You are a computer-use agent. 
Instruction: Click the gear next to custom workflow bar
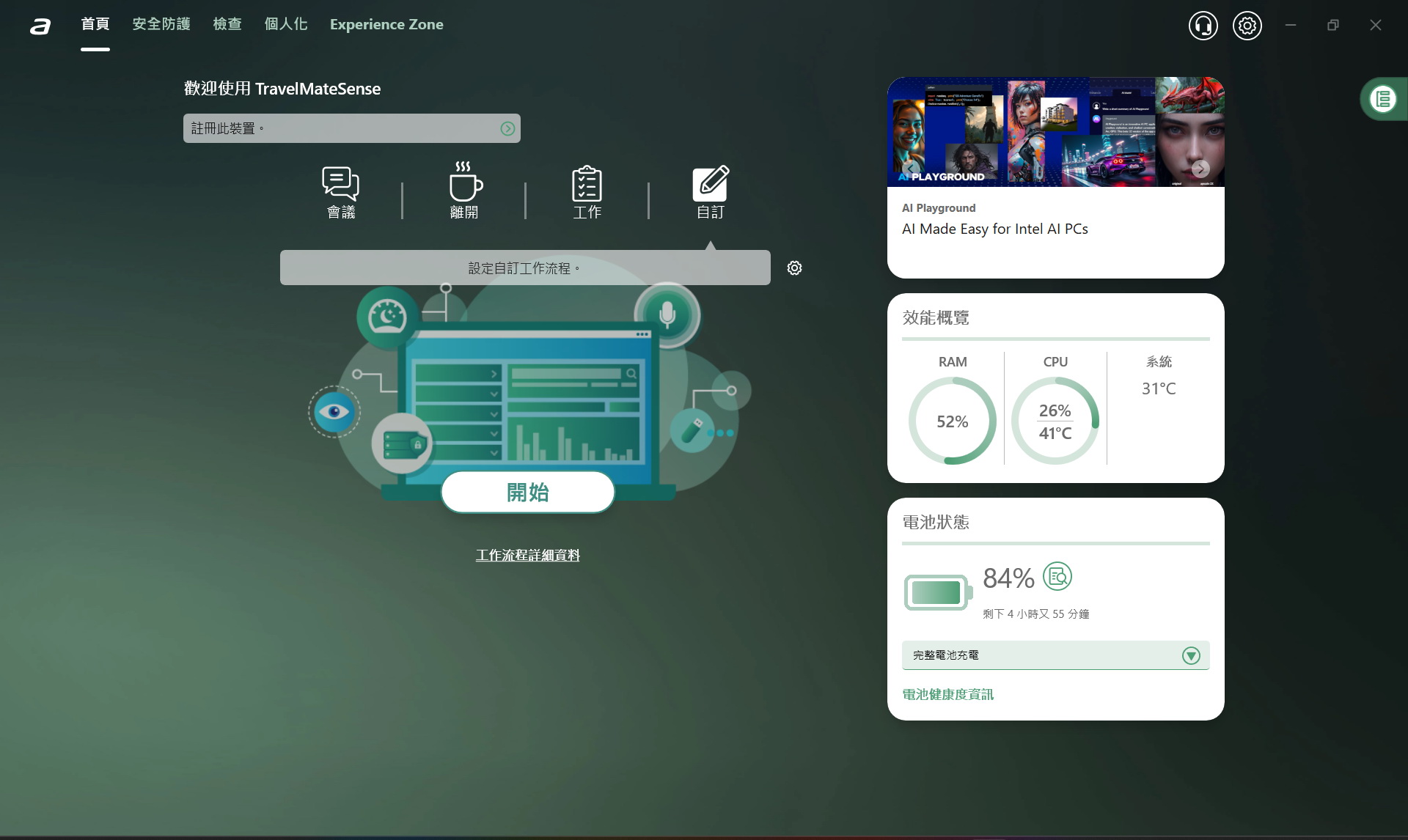tap(794, 268)
